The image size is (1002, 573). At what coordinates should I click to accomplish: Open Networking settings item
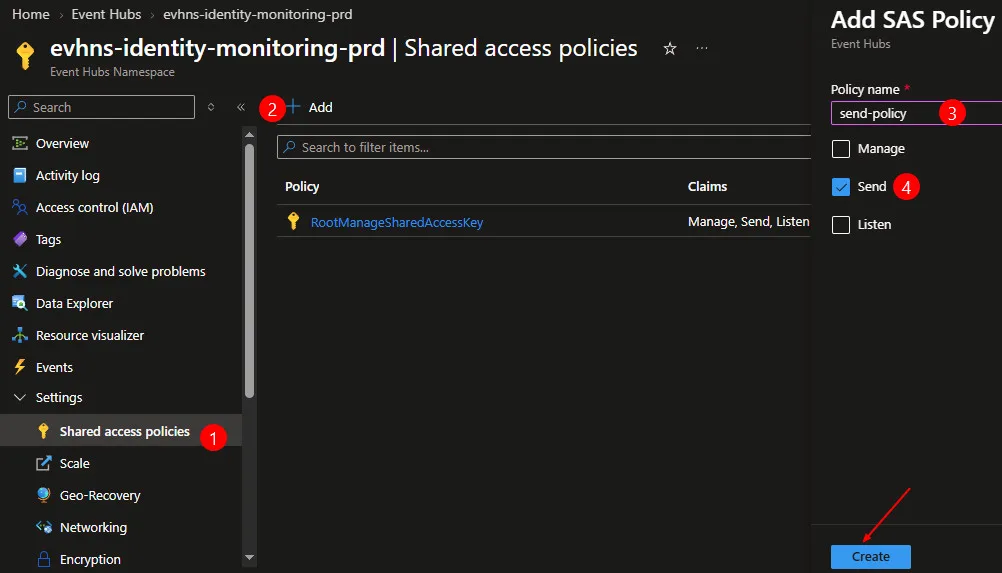click(x=93, y=527)
